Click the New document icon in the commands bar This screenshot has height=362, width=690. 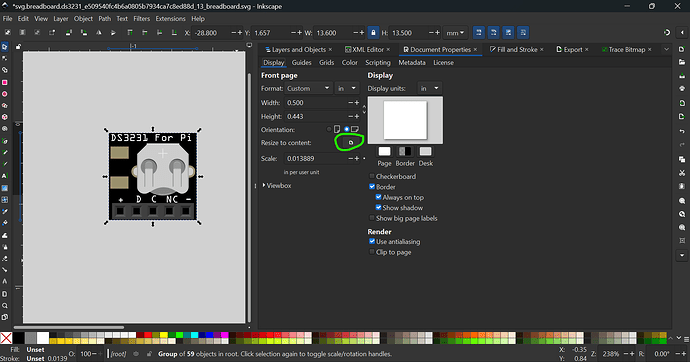click(x=682, y=49)
